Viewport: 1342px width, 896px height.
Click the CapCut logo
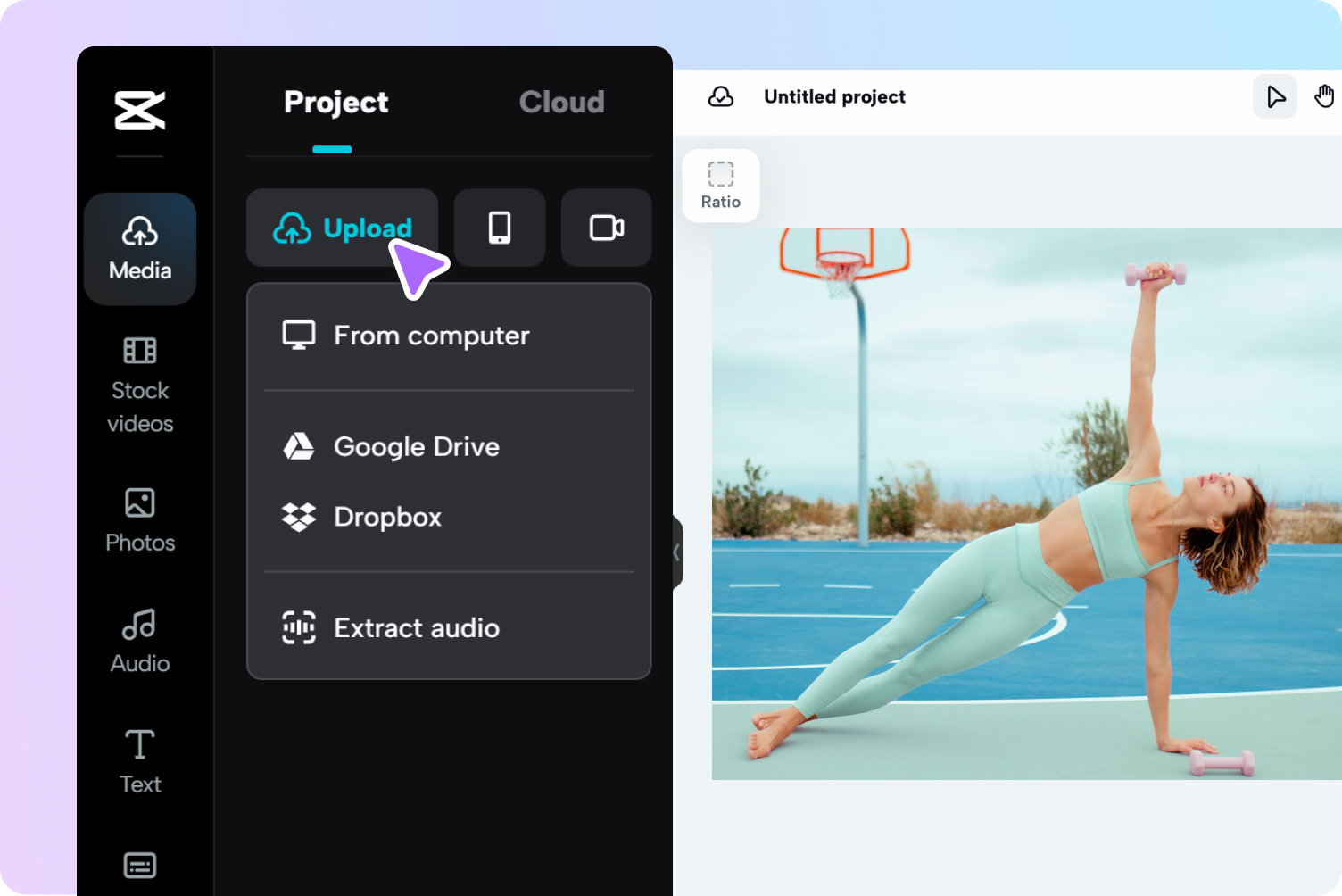pyautogui.click(x=139, y=112)
